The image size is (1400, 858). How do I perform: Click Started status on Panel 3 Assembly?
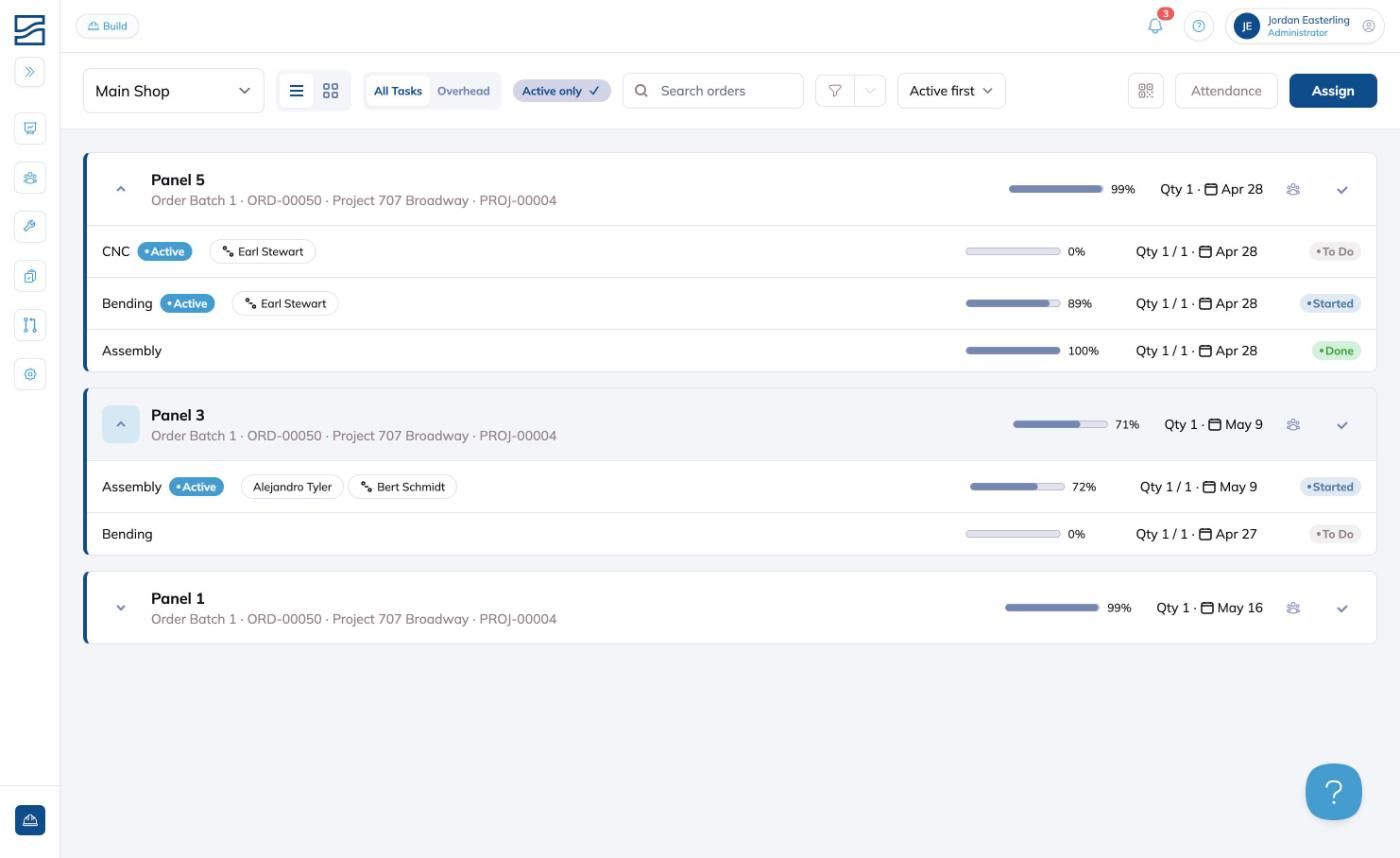click(x=1330, y=487)
